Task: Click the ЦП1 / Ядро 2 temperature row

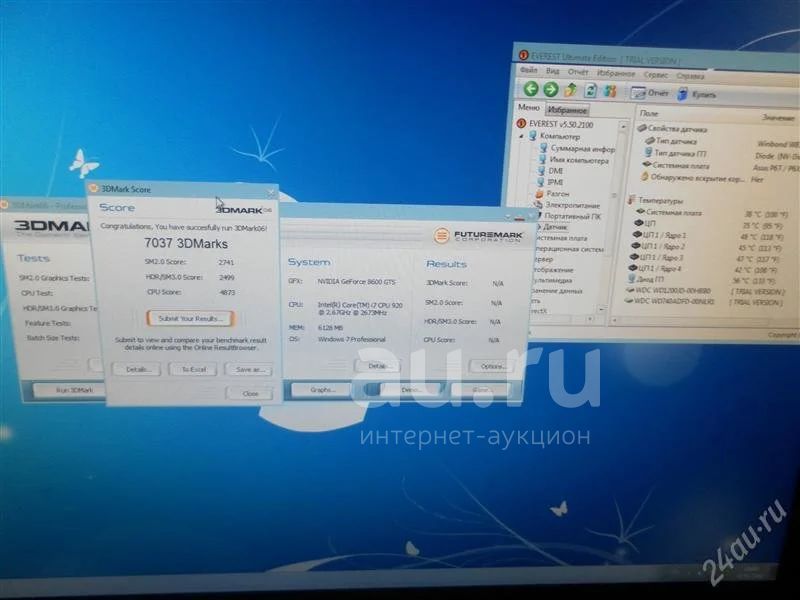Action: point(707,247)
